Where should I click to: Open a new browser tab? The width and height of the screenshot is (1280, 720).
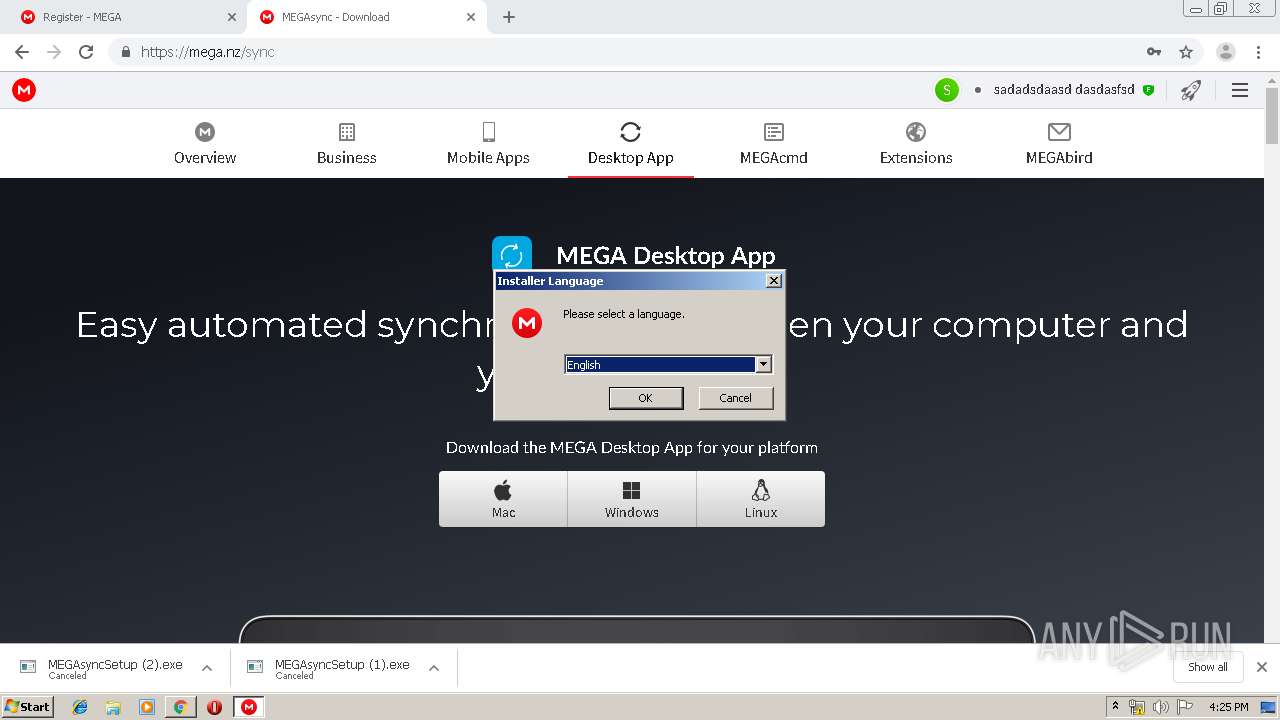pyautogui.click(x=508, y=17)
